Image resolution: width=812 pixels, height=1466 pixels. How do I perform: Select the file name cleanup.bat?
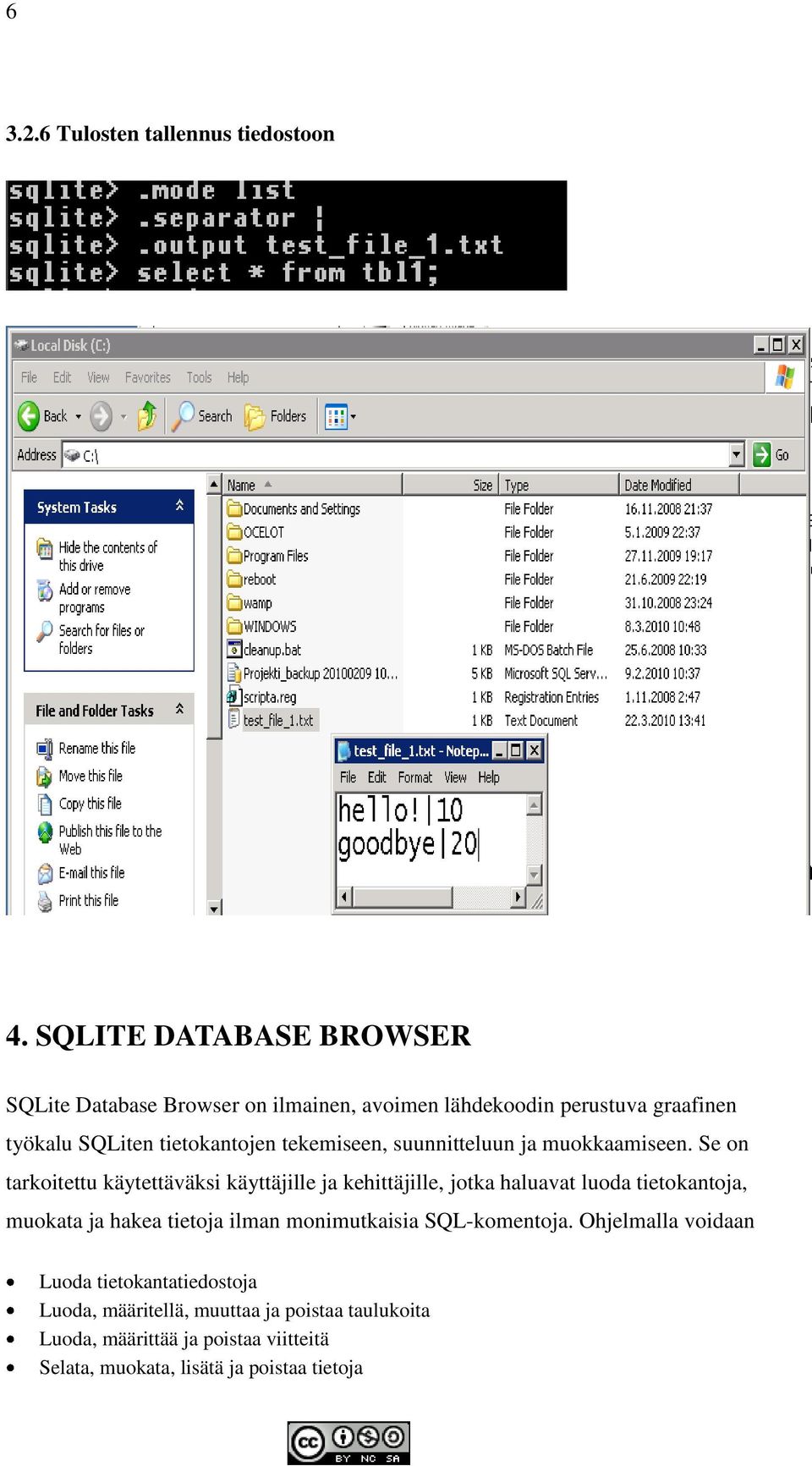tap(272, 650)
